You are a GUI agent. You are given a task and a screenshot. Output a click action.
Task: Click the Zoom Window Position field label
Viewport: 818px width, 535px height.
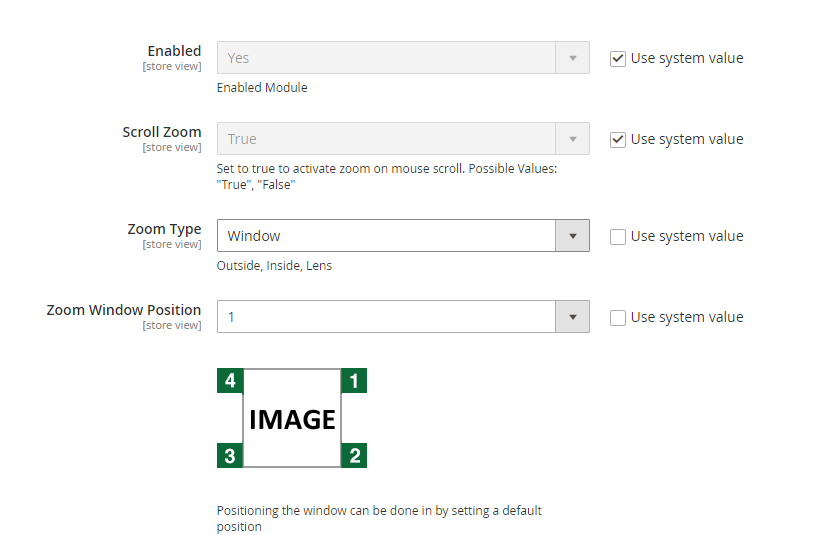click(124, 310)
